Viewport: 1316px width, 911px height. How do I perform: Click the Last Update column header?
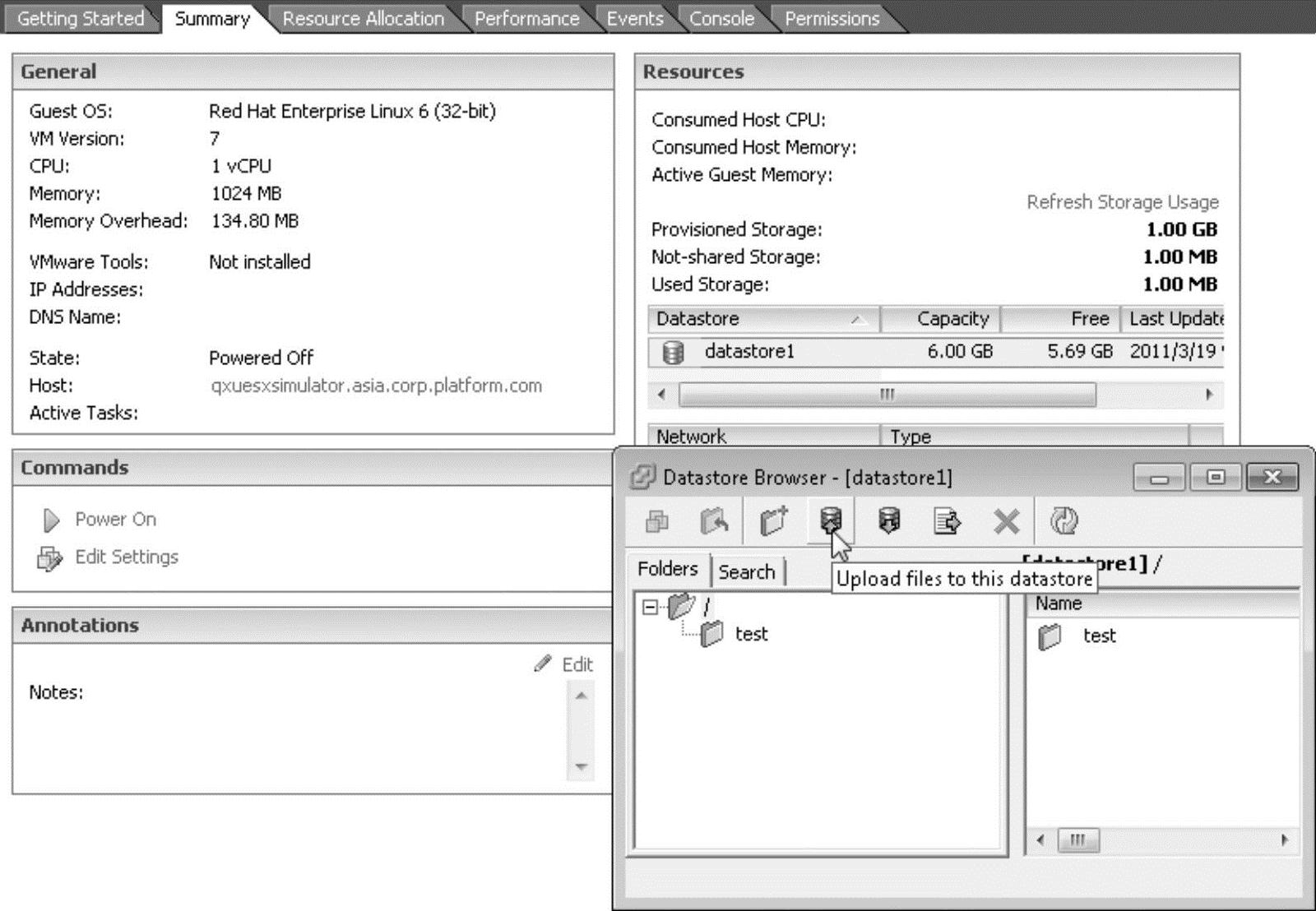tap(1172, 319)
